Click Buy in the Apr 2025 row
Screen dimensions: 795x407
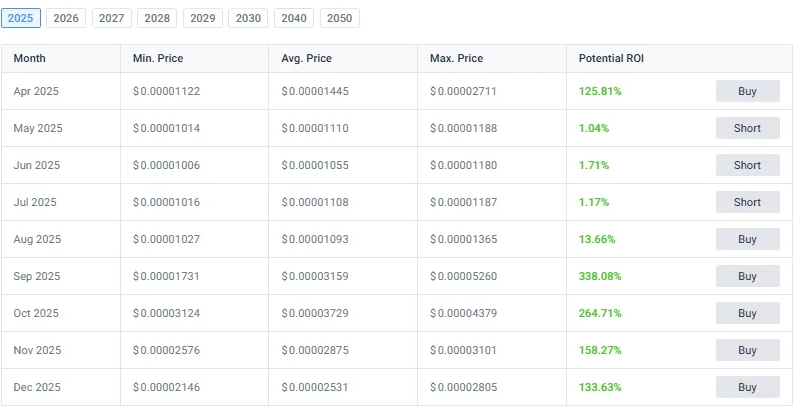coord(747,91)
